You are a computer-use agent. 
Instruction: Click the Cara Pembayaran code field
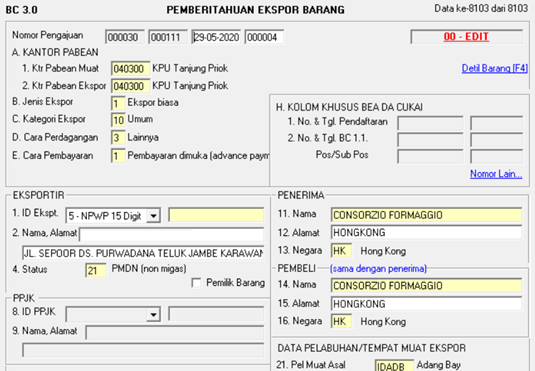click(x=118, y=156)
